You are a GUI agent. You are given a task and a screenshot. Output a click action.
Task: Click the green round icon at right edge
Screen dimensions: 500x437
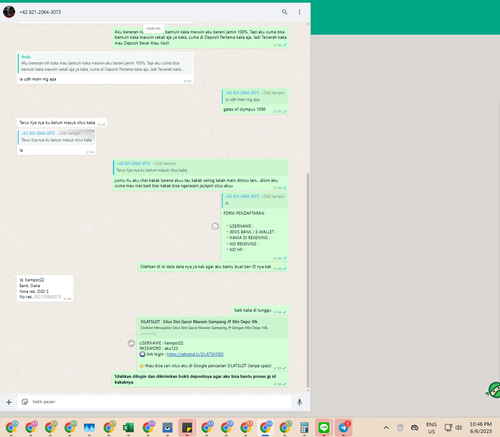coord(494,390)
